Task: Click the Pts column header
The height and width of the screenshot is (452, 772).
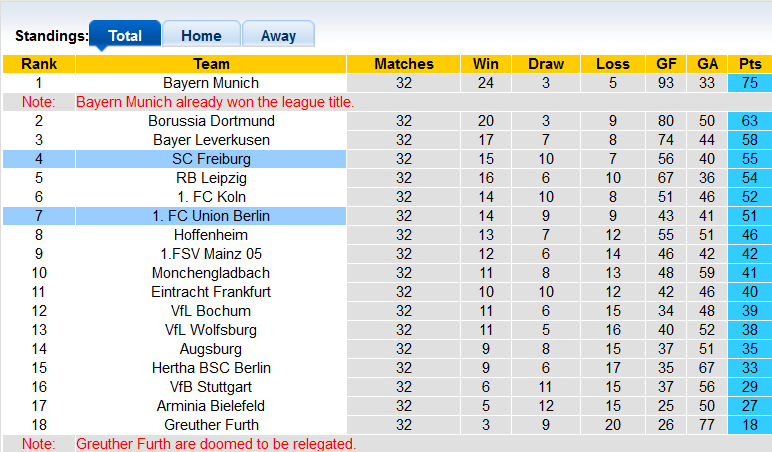Action: [x=749, y=64]
